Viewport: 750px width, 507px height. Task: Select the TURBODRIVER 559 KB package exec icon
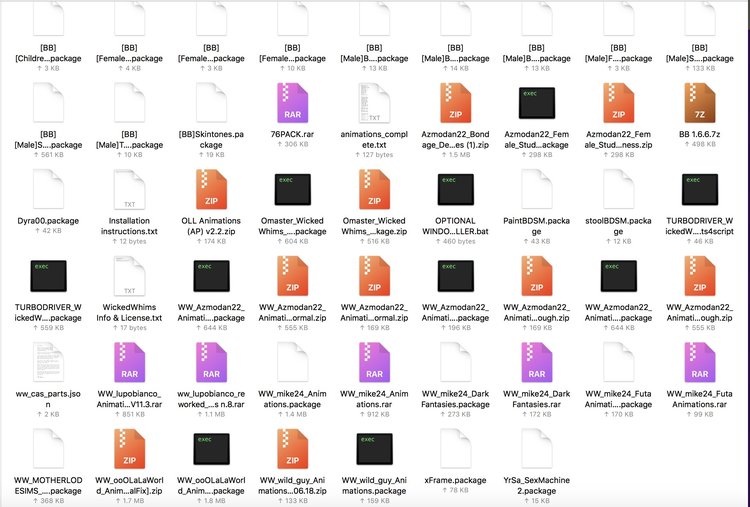48,276
